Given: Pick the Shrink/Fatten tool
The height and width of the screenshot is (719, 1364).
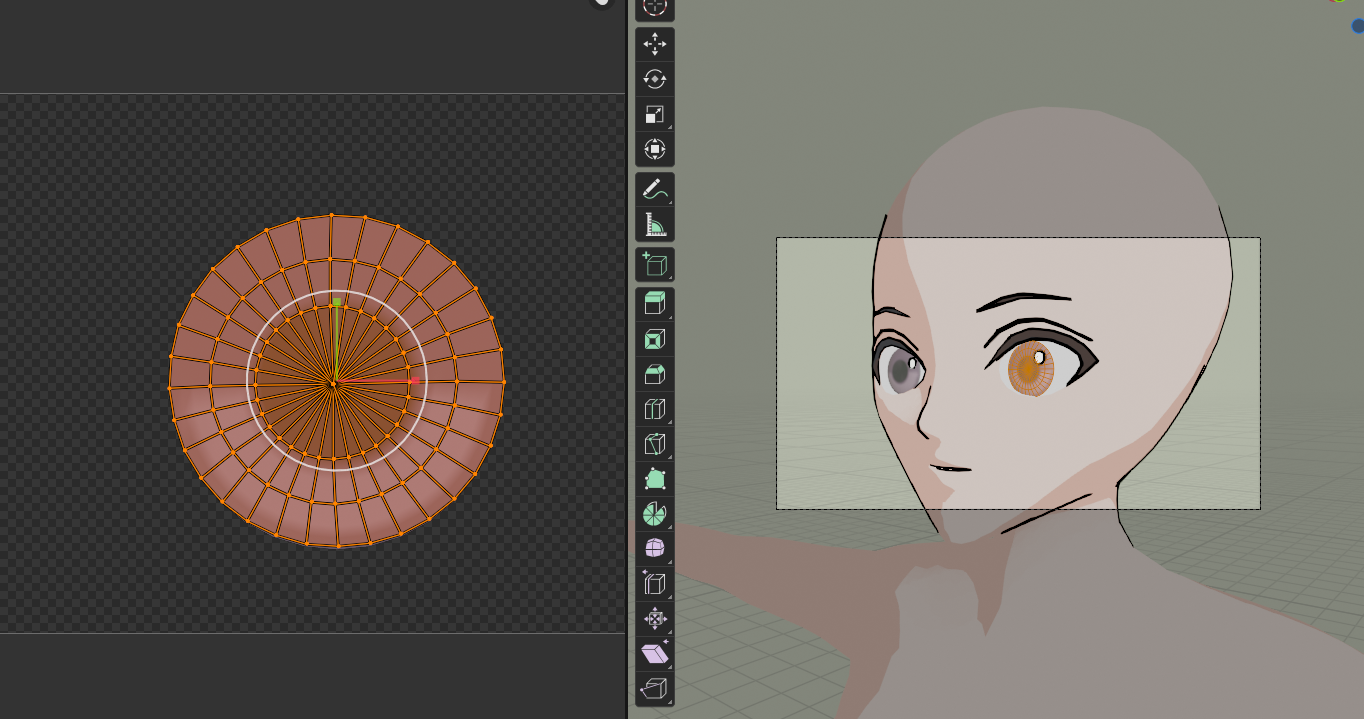Looking at the screenshot, I should tap(655, 619).
